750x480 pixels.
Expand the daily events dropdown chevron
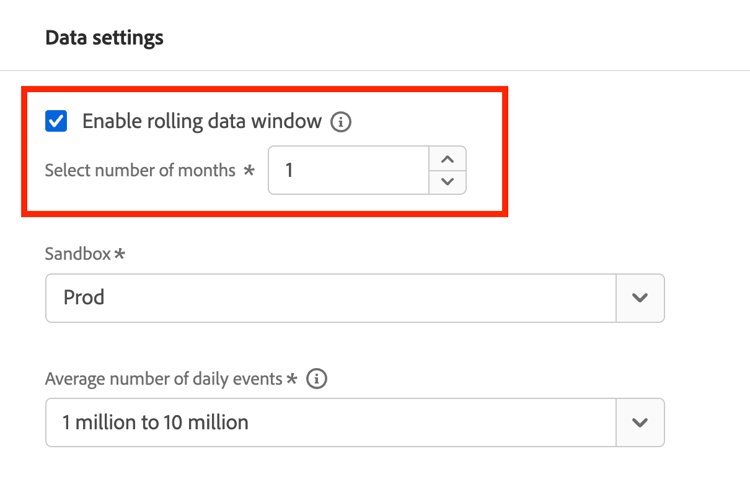640,422
